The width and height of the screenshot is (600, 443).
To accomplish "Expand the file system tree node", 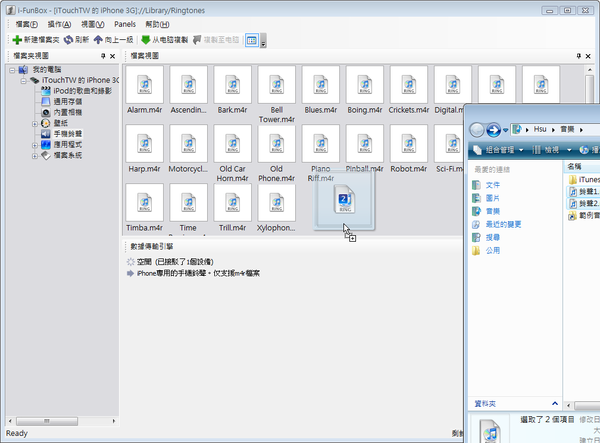I will coord(35,156).
